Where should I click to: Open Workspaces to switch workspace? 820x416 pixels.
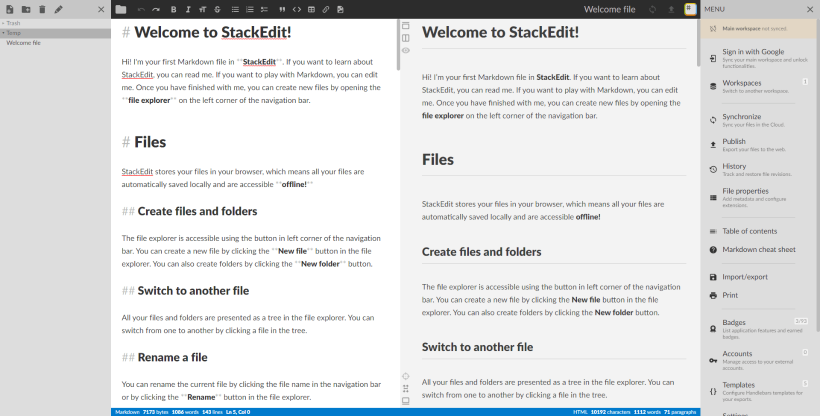[x=742, y=86]
